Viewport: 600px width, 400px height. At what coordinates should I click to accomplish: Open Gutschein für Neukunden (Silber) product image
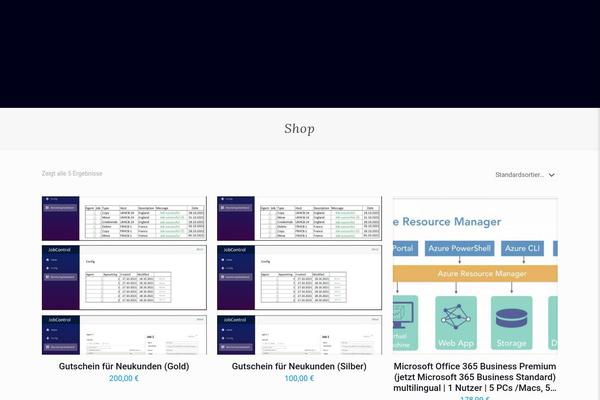pyautogui.click(x=299, y=275)
